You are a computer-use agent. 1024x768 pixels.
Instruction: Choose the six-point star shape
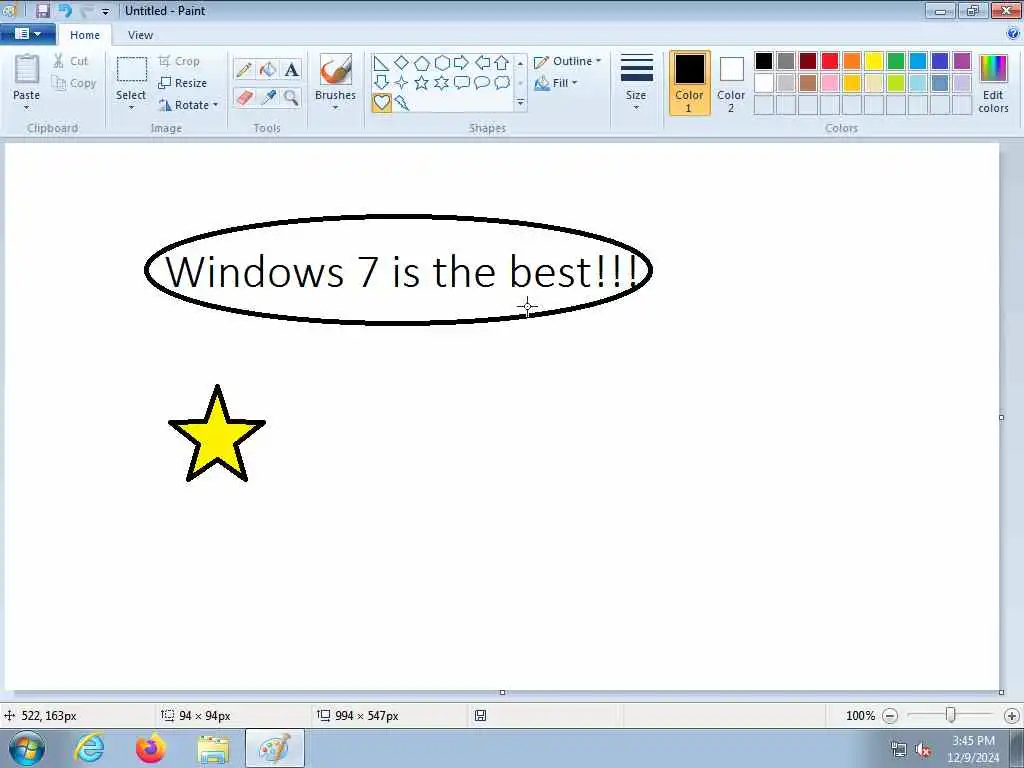[442, 83]
